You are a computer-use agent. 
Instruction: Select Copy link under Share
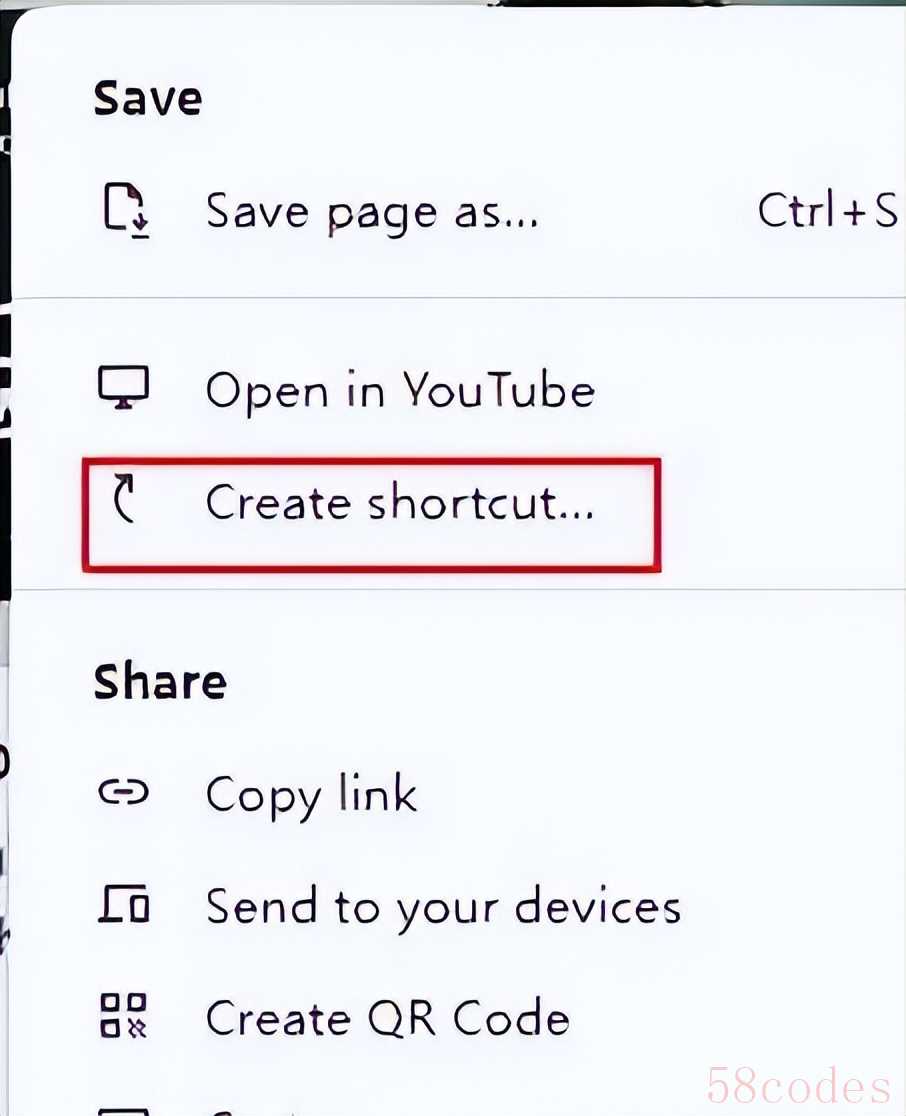pos(311,795)
